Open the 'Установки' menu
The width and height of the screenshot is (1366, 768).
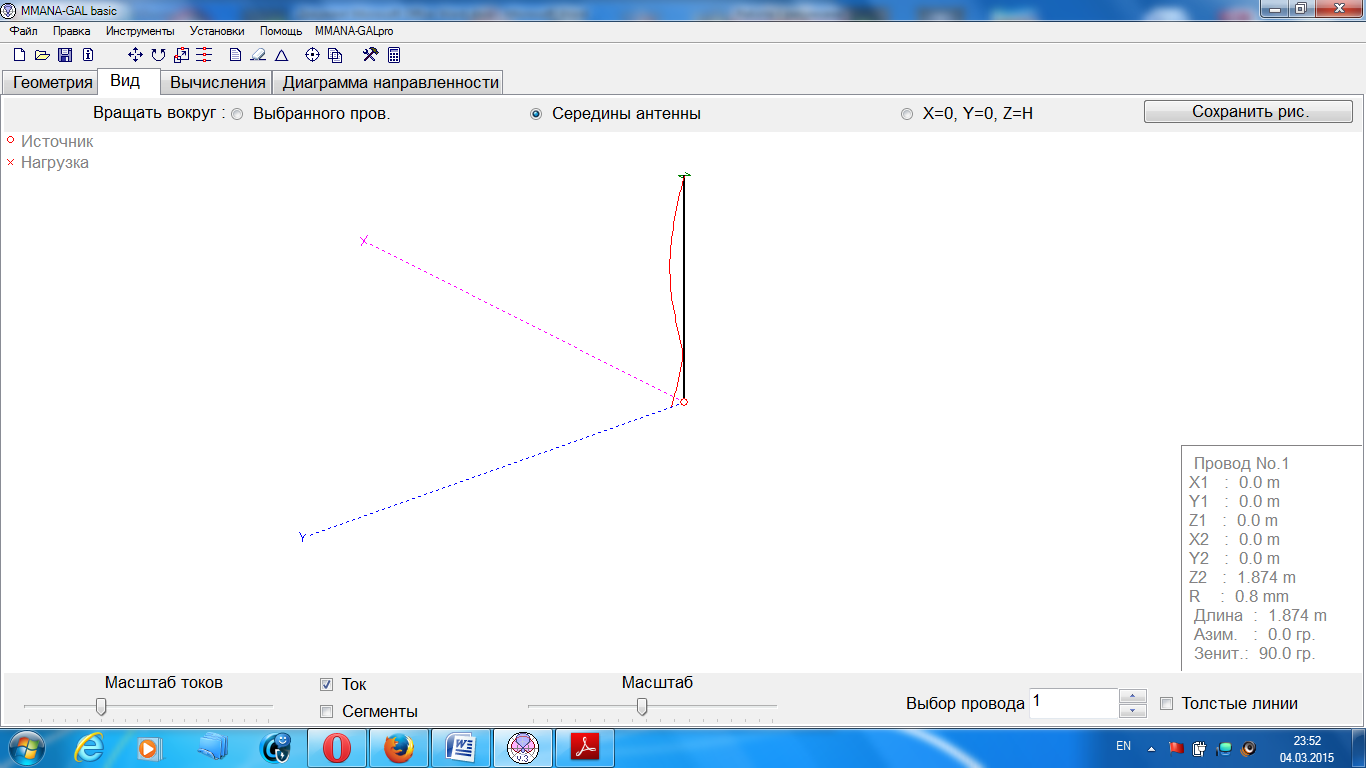(217, 31)
